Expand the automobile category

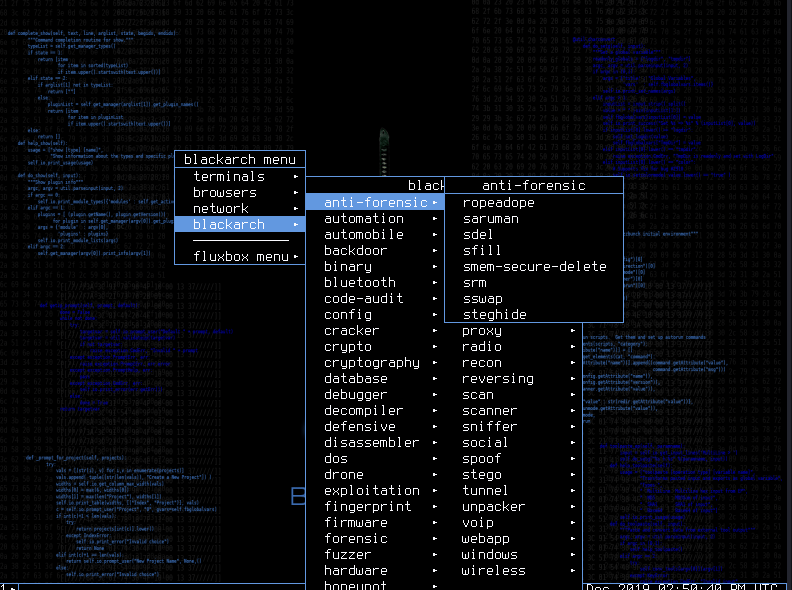[x=375, y=235]
